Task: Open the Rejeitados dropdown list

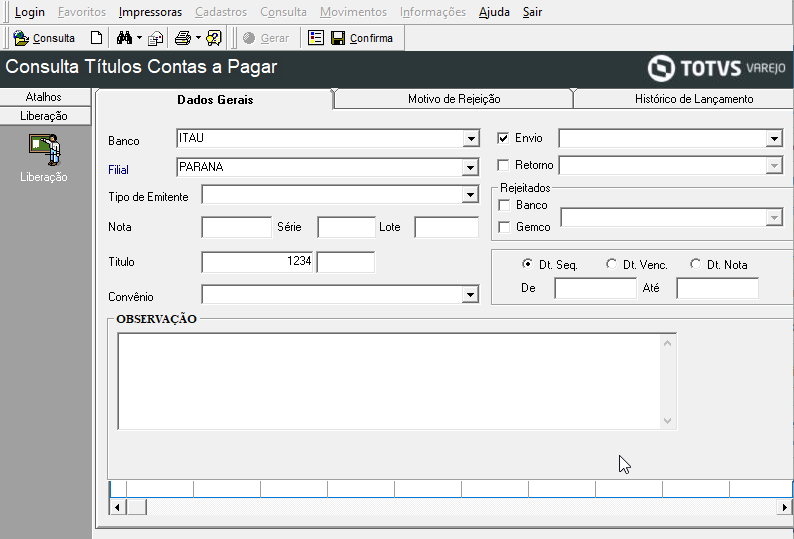Action: (x=774, y=218)
